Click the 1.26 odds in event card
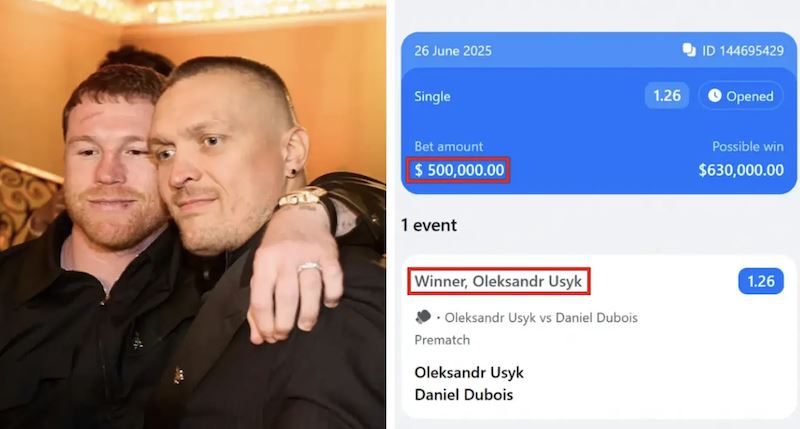Viewport: 800px width, 429px height. coord(761,281)
